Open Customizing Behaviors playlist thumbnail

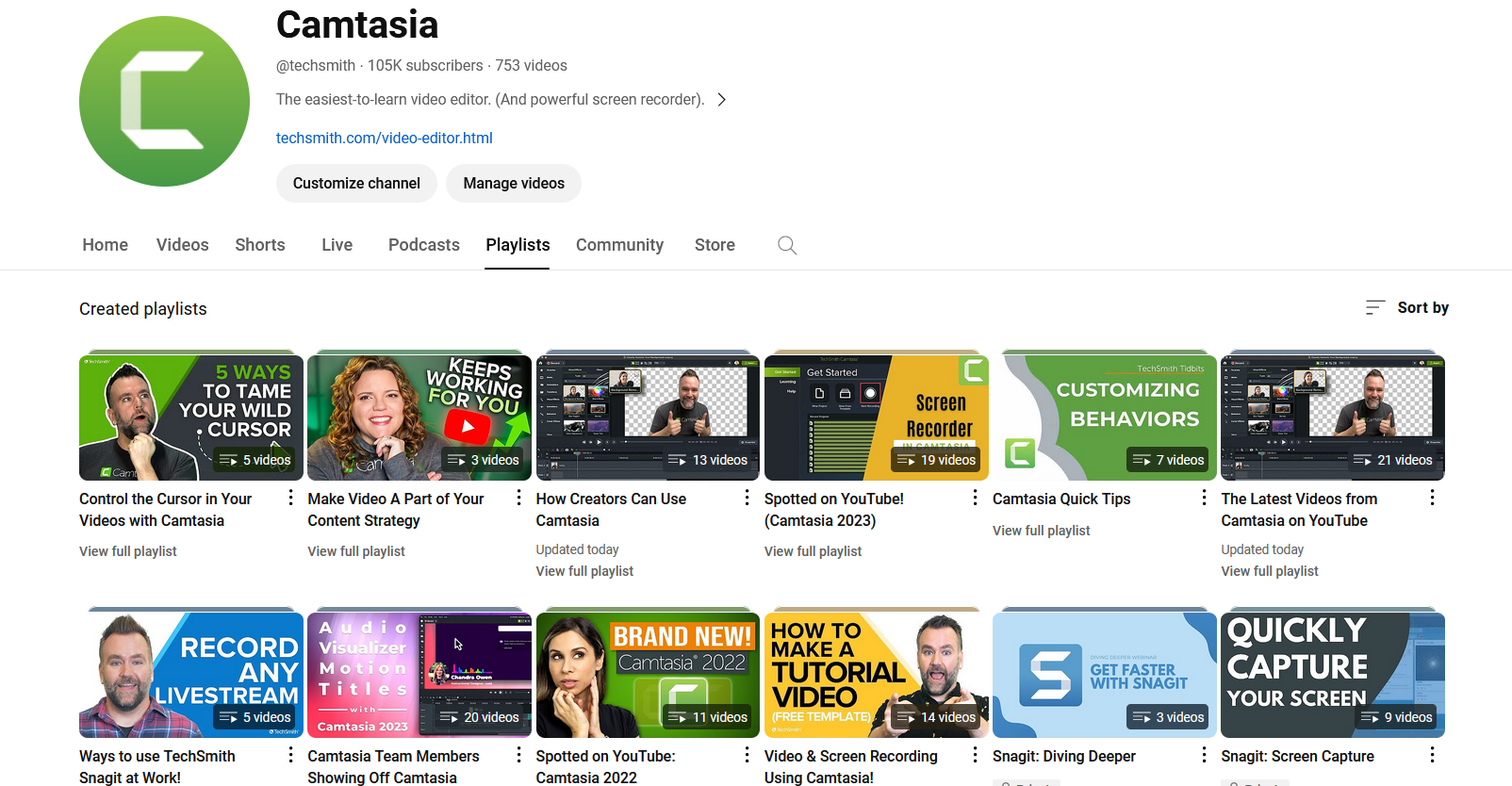1105,418
